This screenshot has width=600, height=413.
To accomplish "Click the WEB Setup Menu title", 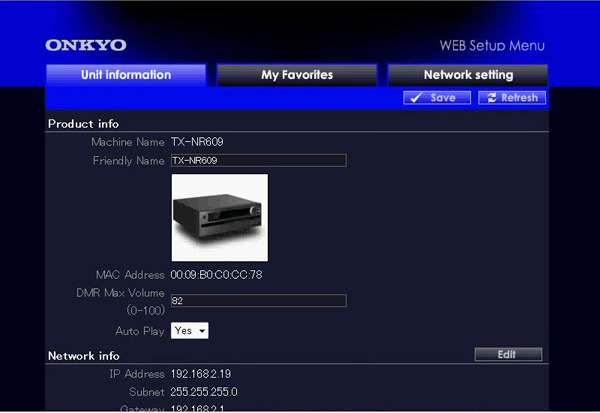I will point(492,46).
